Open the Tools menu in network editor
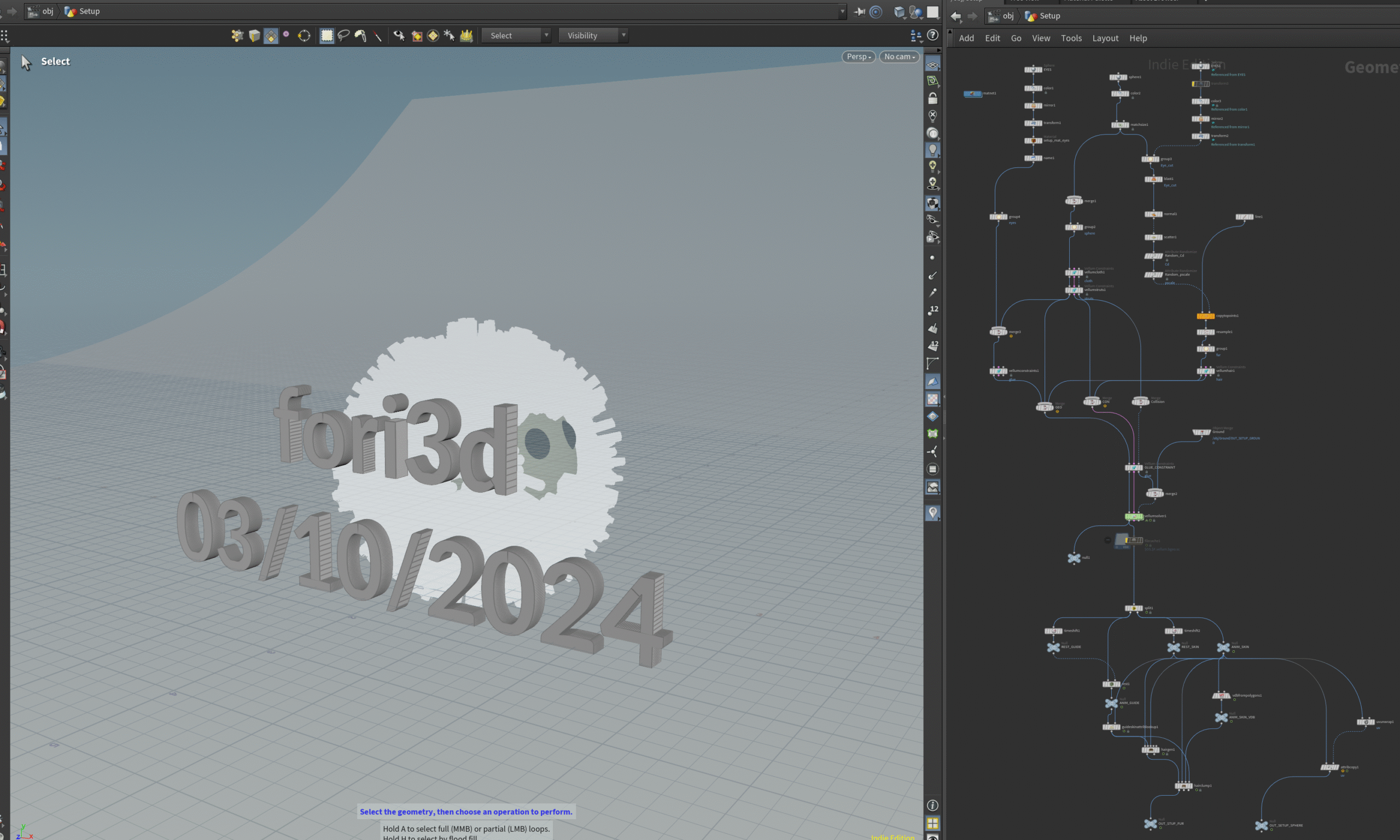Screen dimensions: 1400x840 click(x=1071, y=38)
